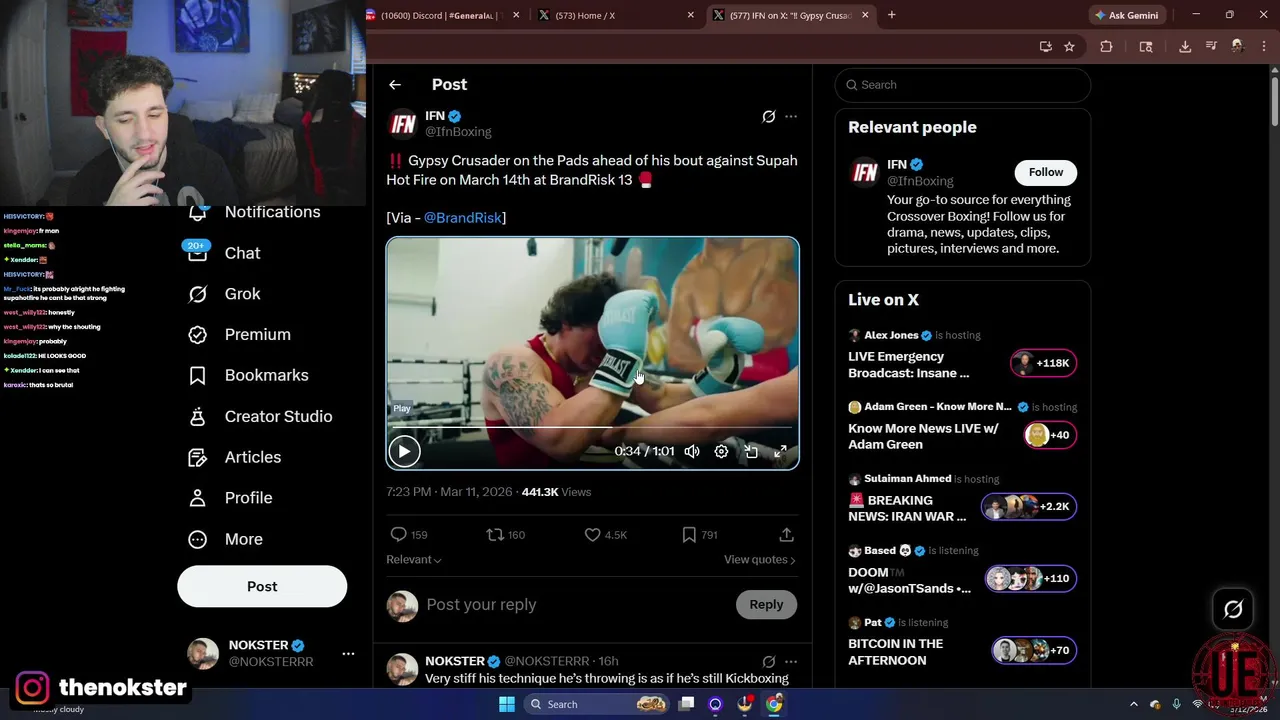
Task: Open Bookmarks in sidebar
Action: pos(248,376)
